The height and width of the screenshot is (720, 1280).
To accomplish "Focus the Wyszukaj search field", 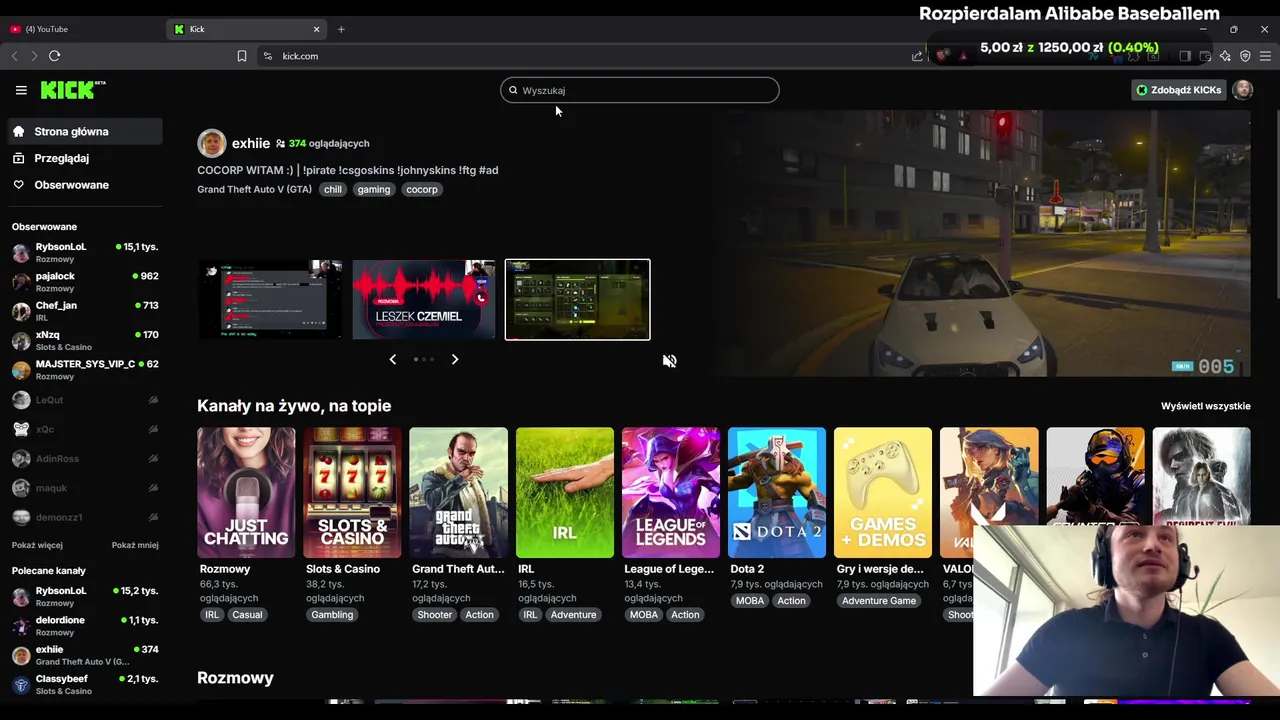I will tap(640, 90).
